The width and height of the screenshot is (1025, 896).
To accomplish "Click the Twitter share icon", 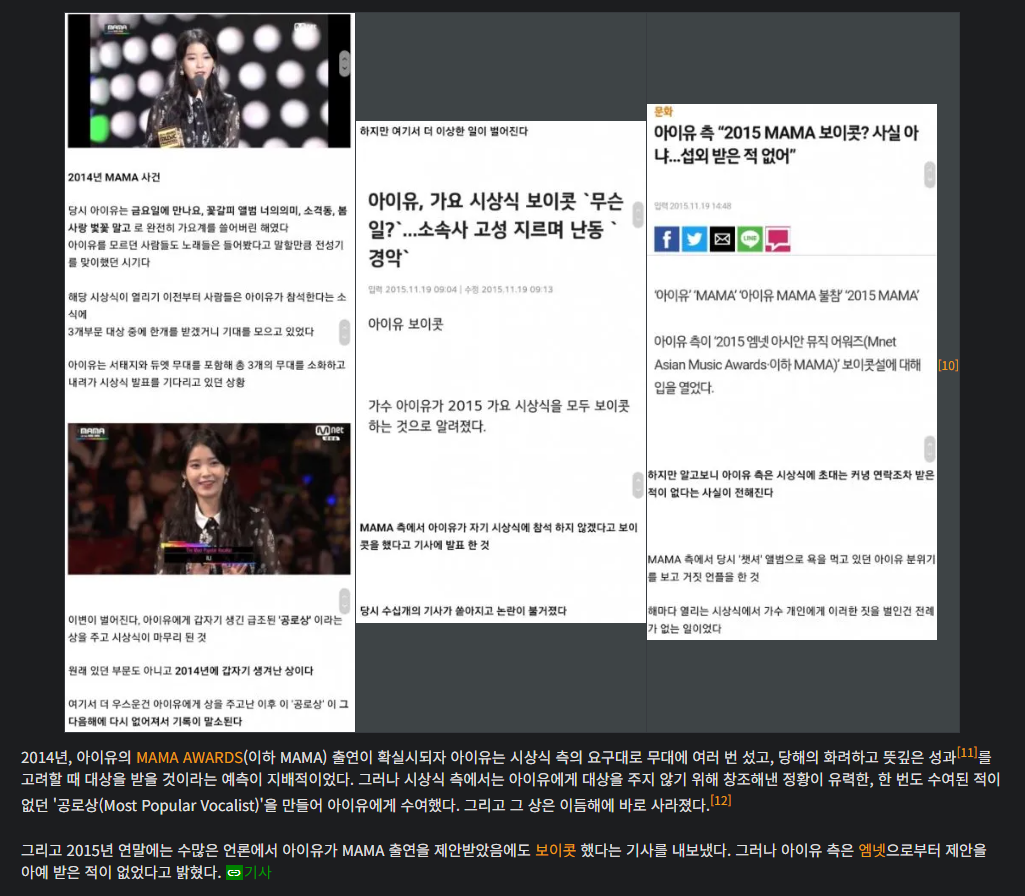I will [694, 239].
